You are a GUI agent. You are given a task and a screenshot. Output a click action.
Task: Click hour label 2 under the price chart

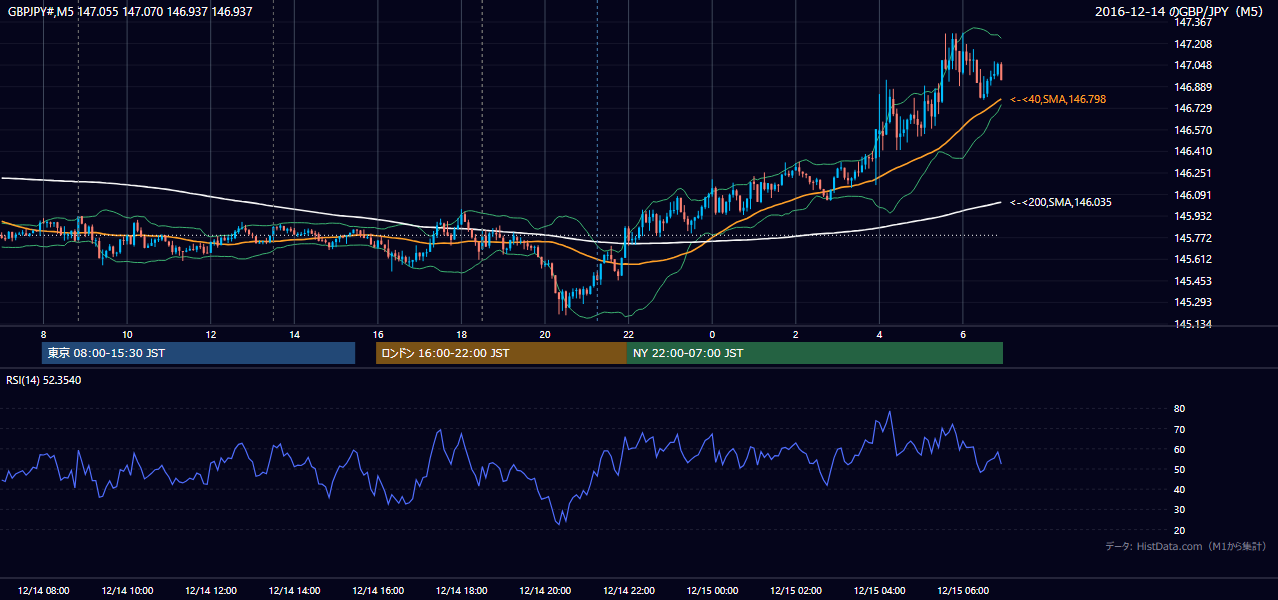(796, 334)
